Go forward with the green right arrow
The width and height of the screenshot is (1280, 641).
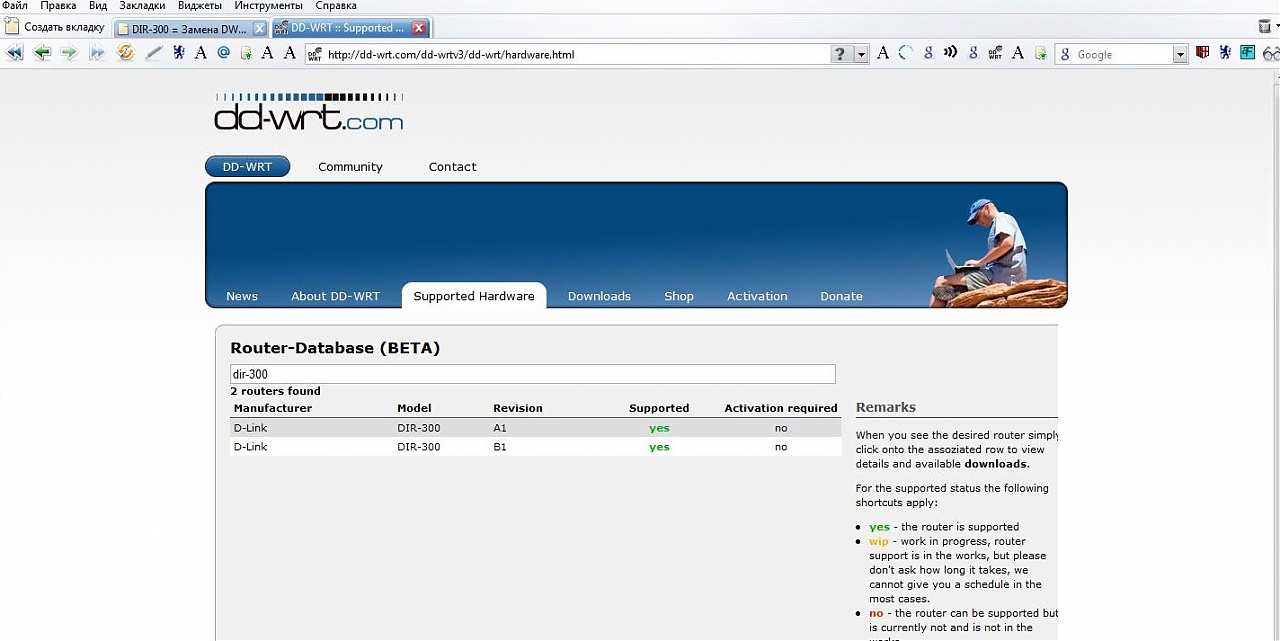click(69, 53)
